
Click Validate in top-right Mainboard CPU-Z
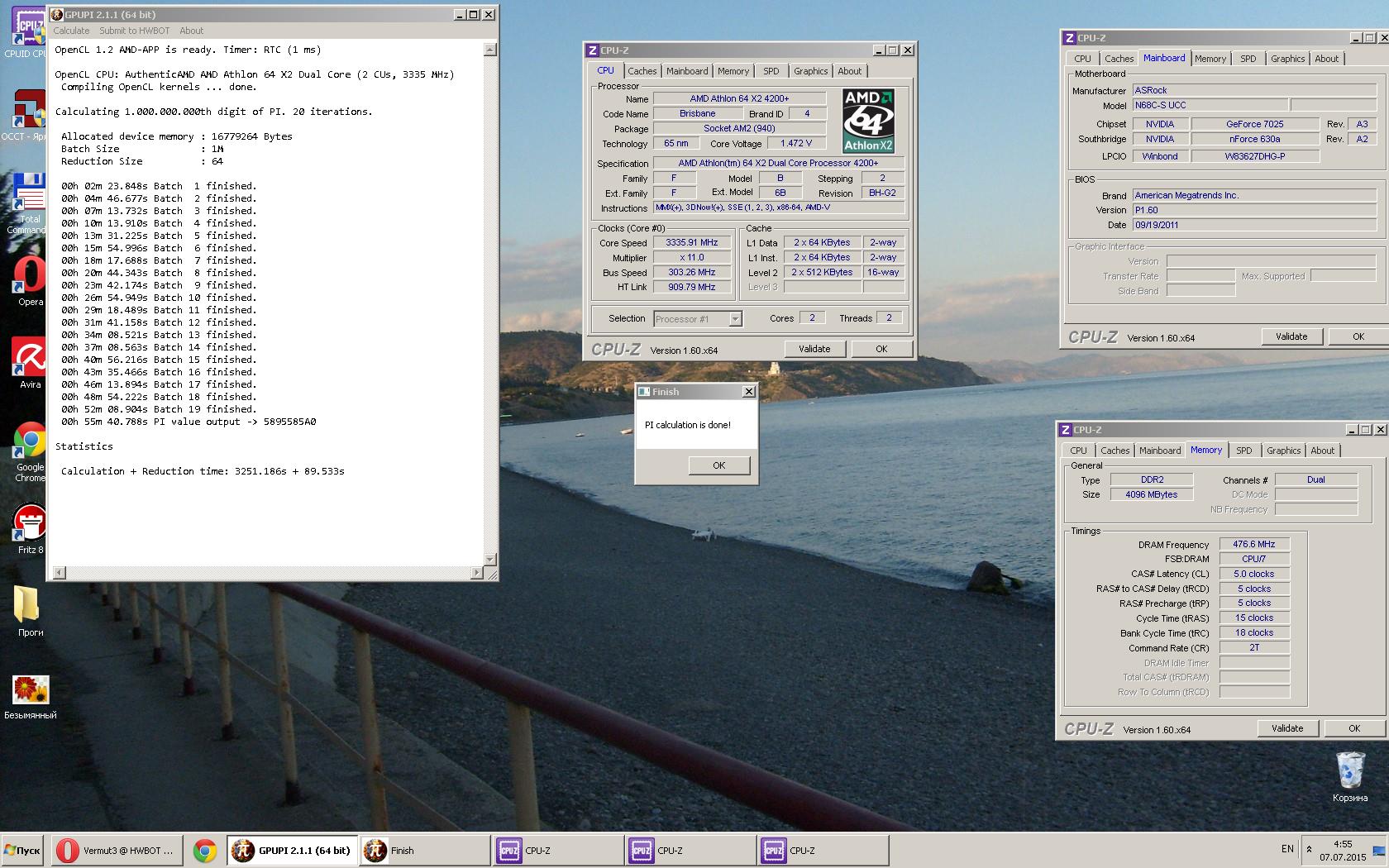click(x=1291, y=336)
